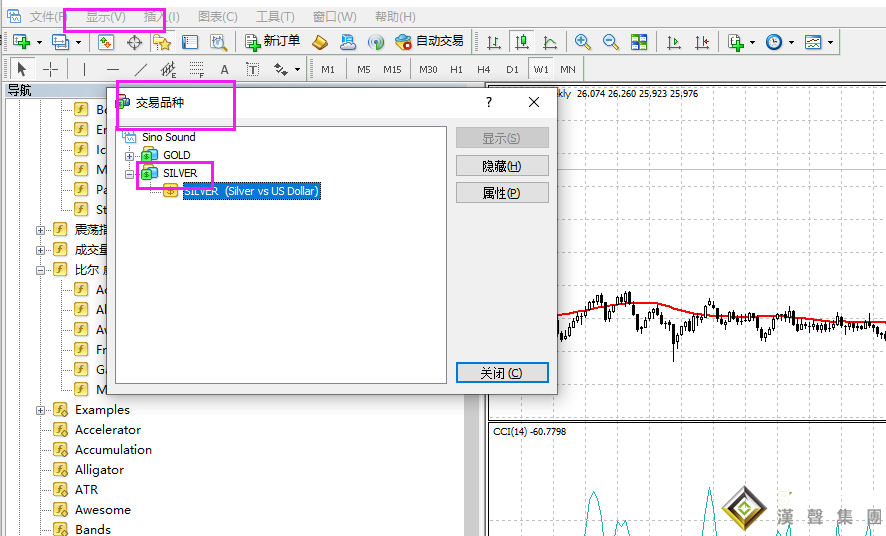This screenshot has height=536, width=886.
Task: Switch timeframe to H4
Action: pos(484,69)
